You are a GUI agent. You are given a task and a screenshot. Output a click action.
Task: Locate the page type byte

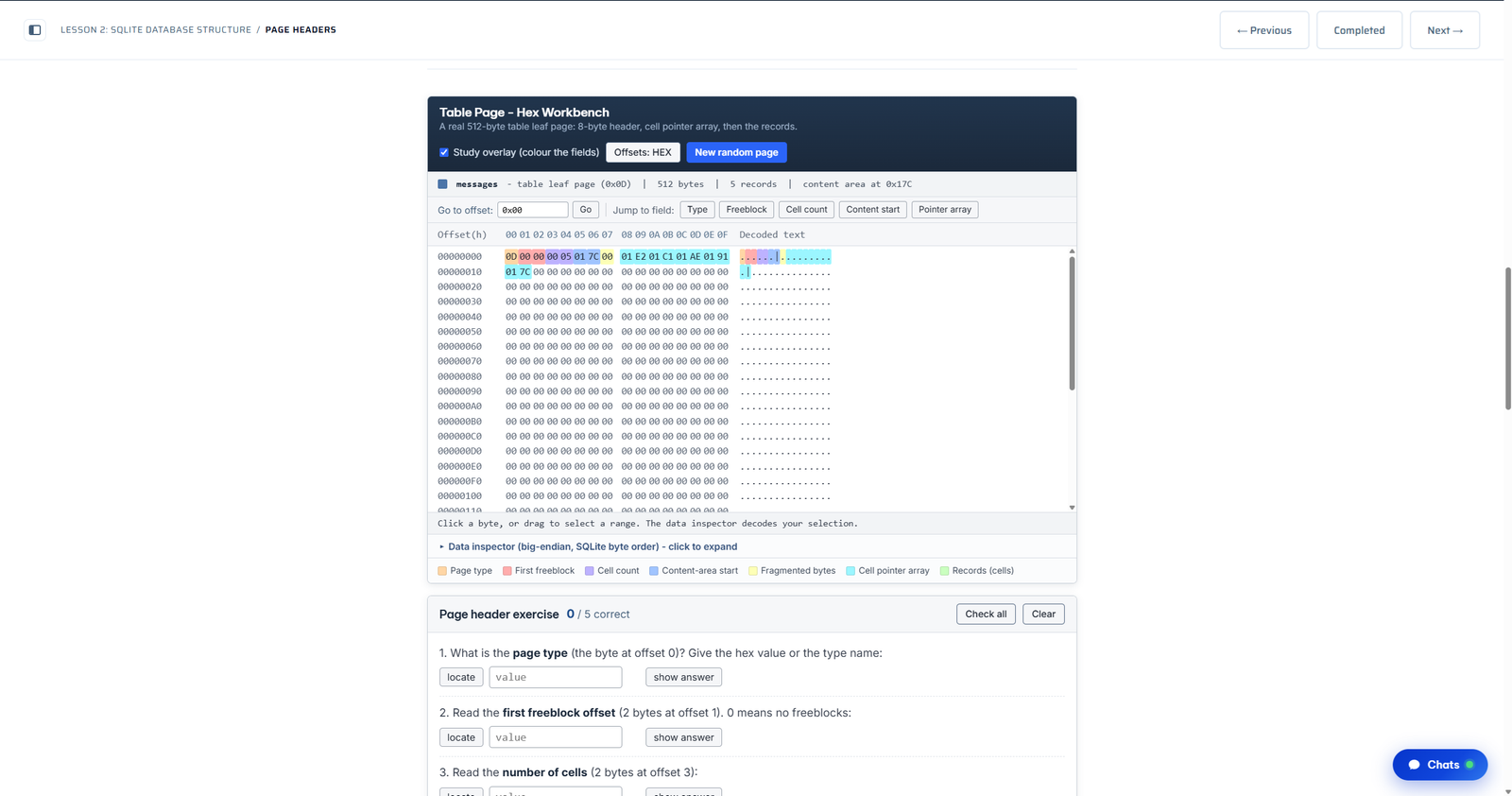(461, 677)
